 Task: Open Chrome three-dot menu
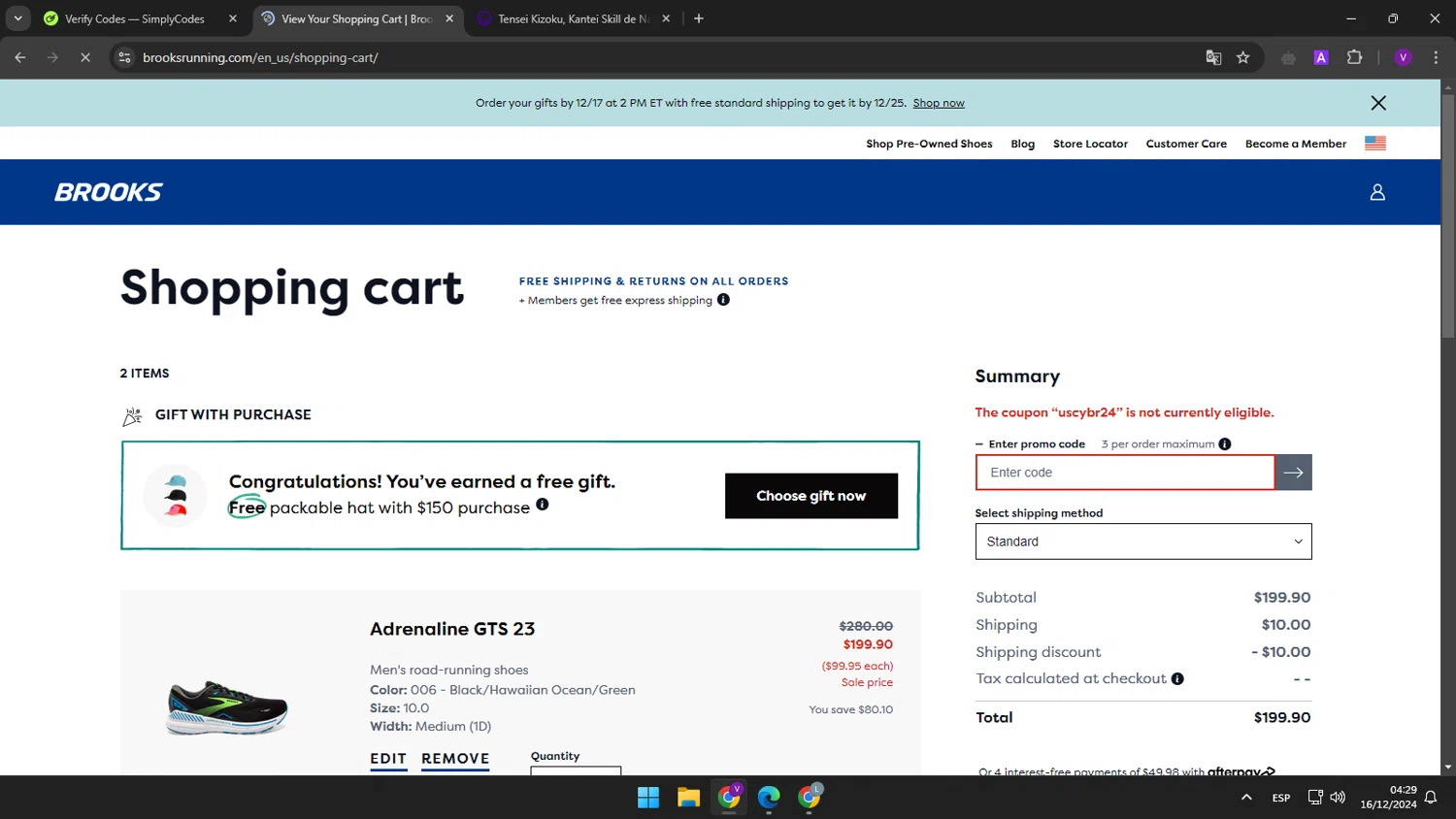click(x=1436, y=58)
